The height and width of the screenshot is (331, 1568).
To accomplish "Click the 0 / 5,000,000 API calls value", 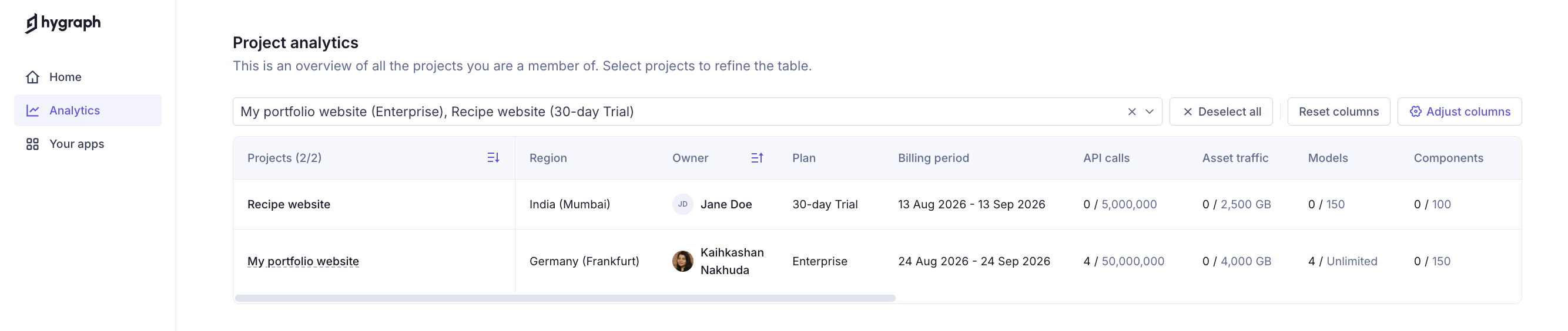I will pos(1120,205).
